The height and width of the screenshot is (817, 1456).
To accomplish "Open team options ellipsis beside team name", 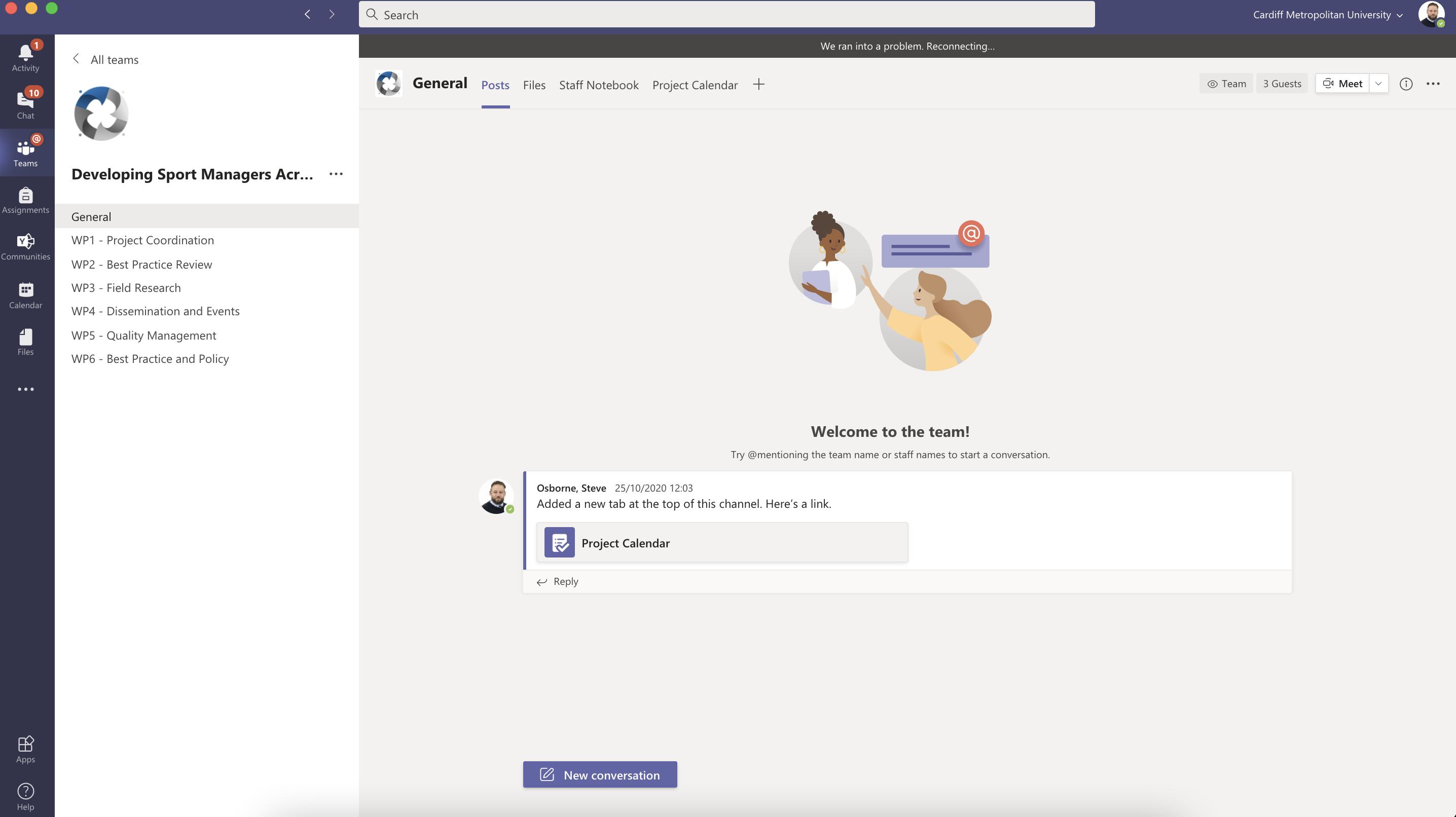I will coord(336,174).
